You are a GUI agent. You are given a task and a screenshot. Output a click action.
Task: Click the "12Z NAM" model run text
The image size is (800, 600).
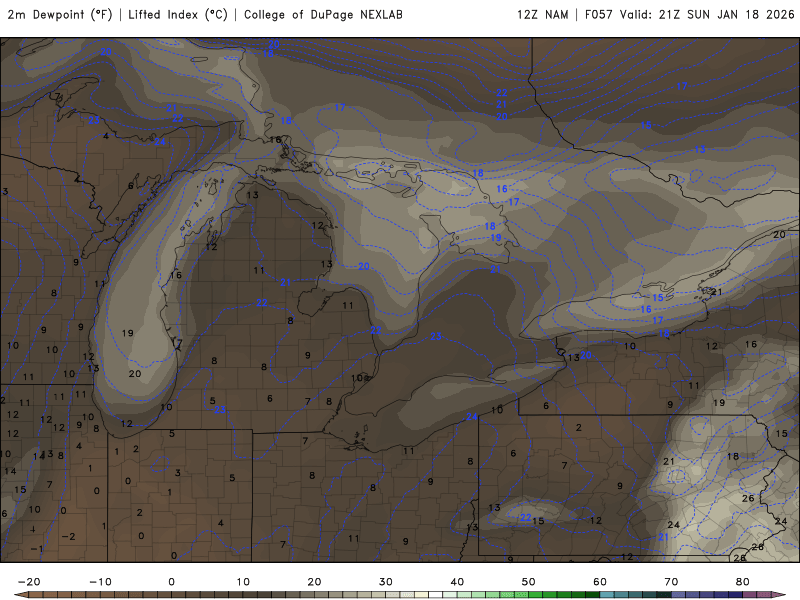[x=542, y=15]
